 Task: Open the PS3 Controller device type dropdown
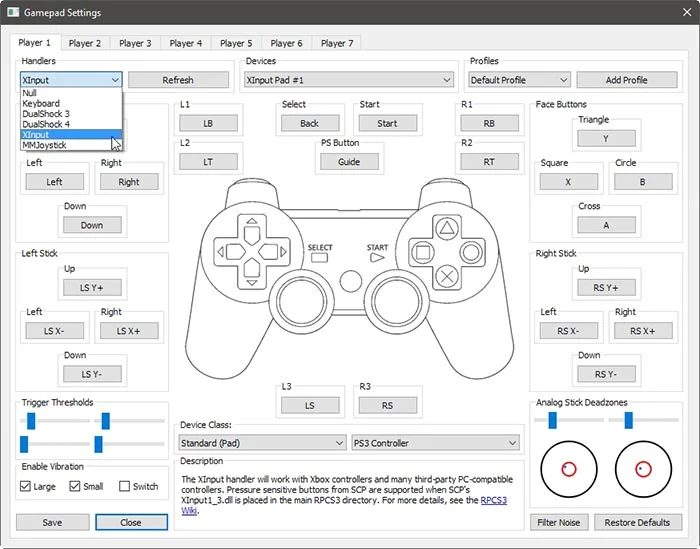click(x=435, y=443)
